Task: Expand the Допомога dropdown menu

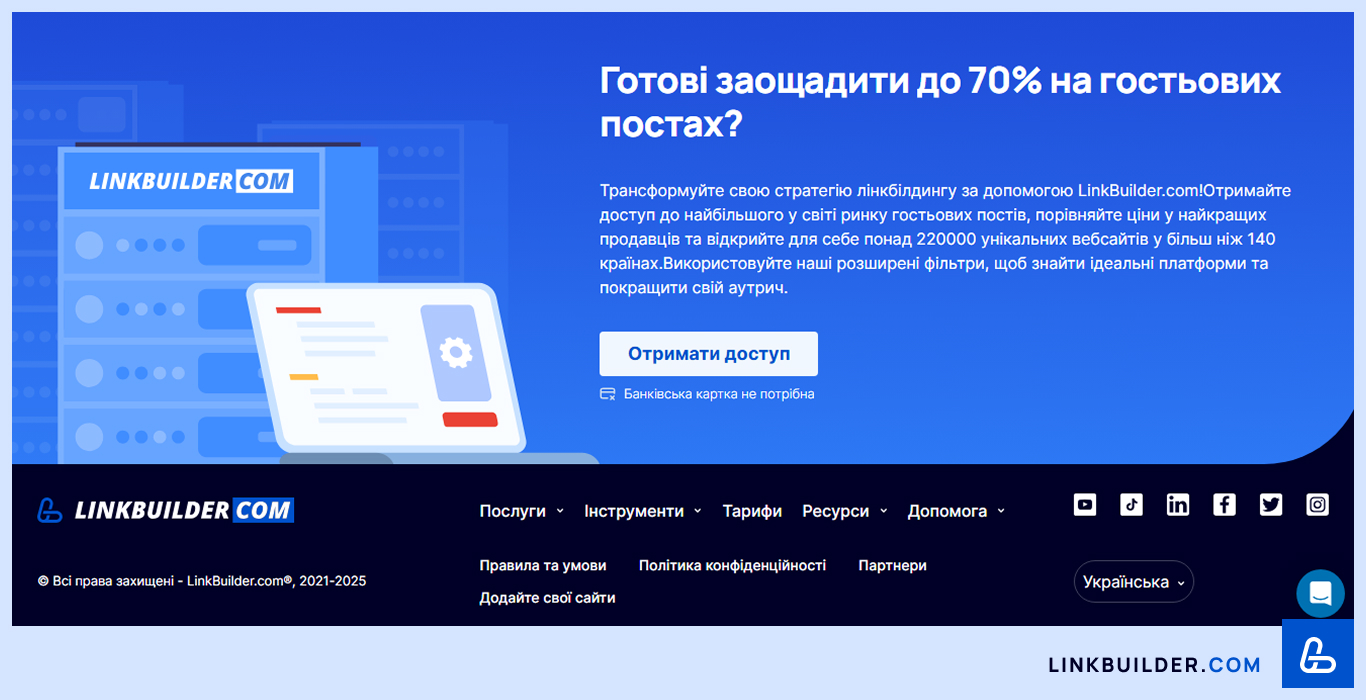Action: [x=956, y=511]
